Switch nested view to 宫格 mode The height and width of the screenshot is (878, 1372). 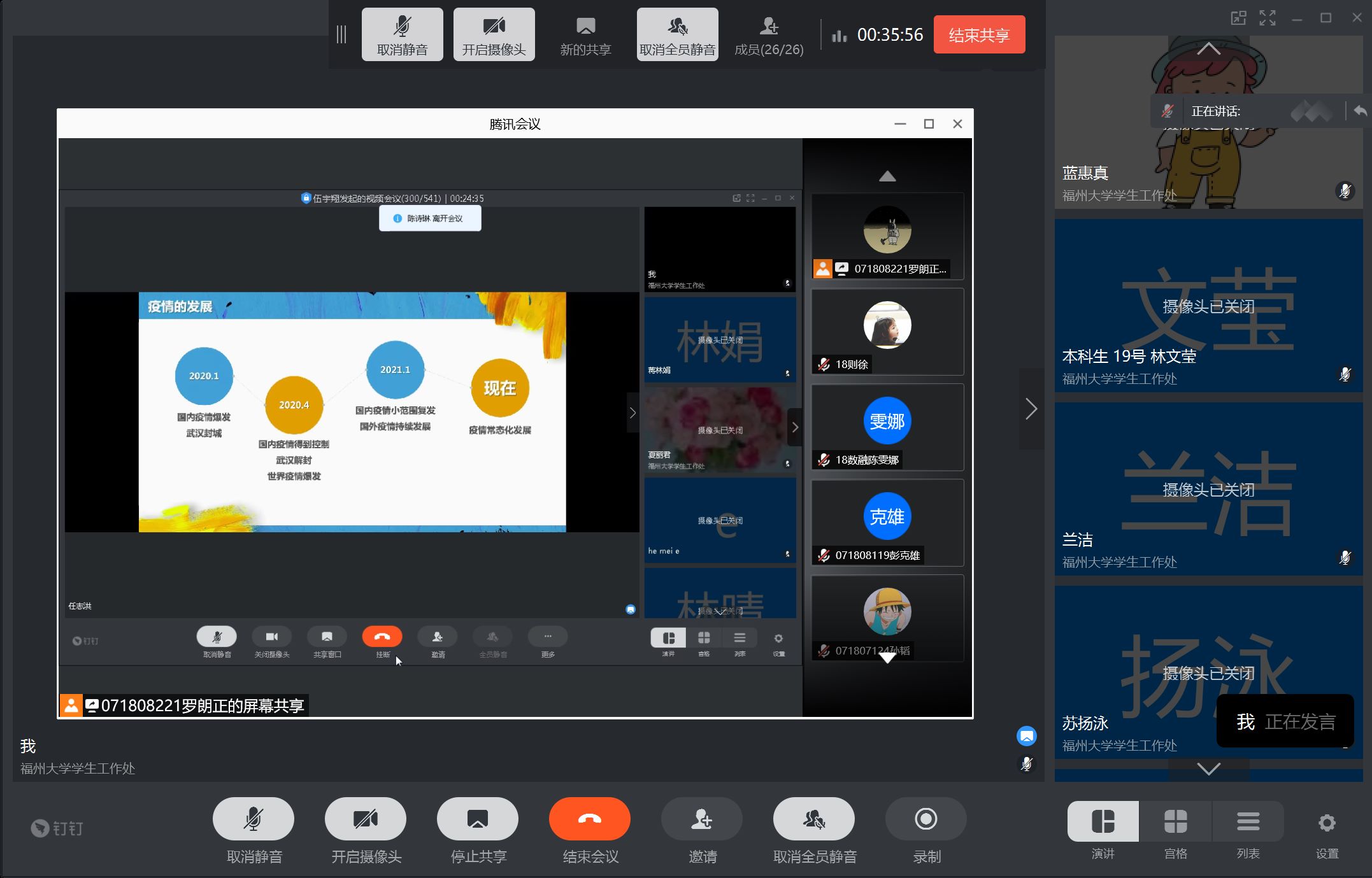[x=704, y=638]
